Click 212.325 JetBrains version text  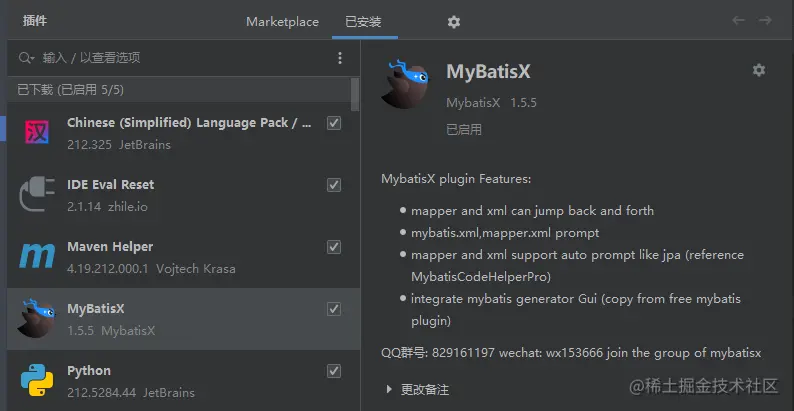tap(118, 145)
